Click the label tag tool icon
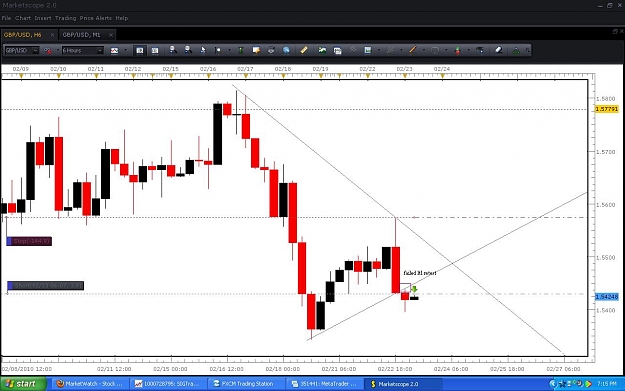This screenshot has height=391, width=625. click(480, 50)
